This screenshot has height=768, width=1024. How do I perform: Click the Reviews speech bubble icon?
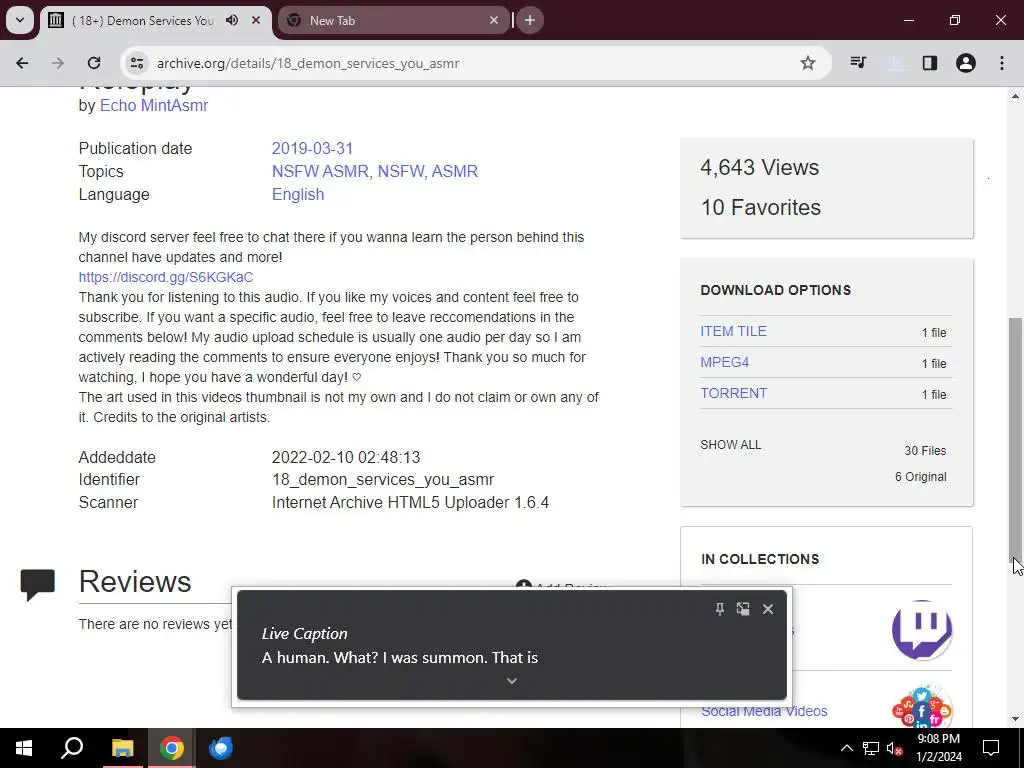pos(37,584)
